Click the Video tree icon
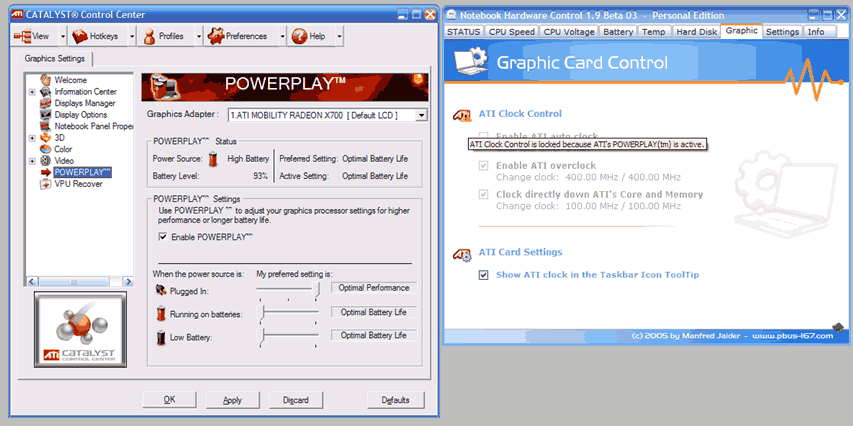Image resolution: width=853 pixels, height=426 pixels. coord(46,160)
